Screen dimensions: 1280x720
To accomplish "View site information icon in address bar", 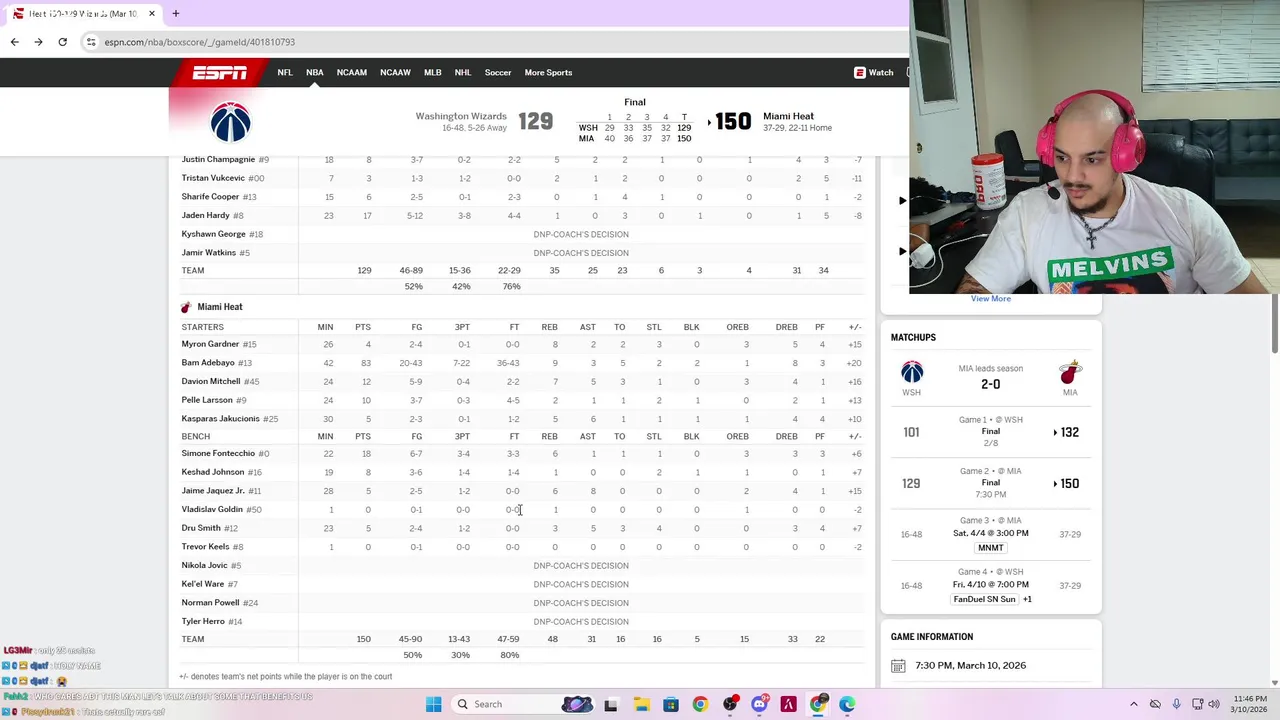I will (x=91, y=42).
